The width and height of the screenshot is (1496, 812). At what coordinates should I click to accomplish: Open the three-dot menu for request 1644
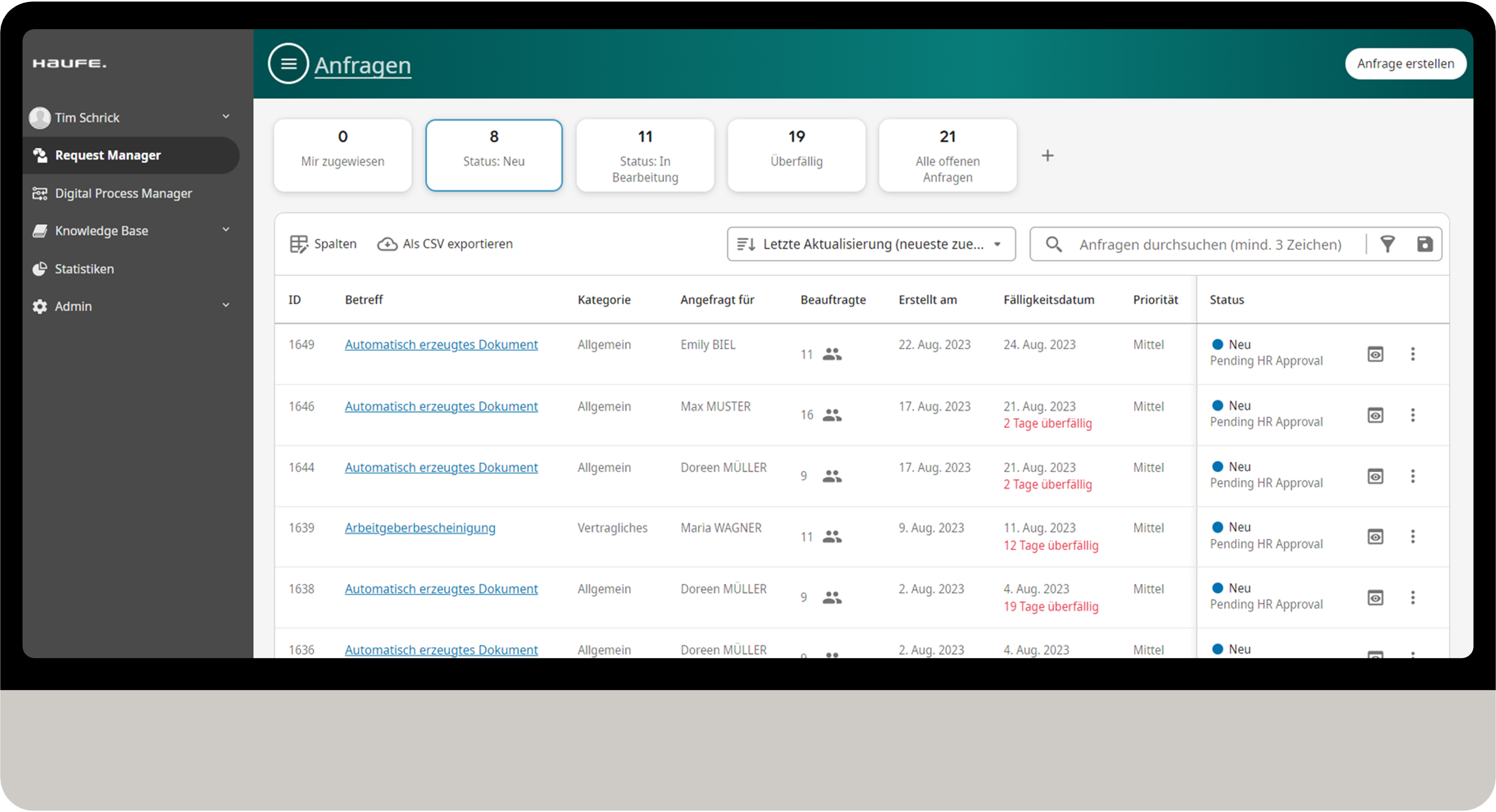coord(1412,476)
